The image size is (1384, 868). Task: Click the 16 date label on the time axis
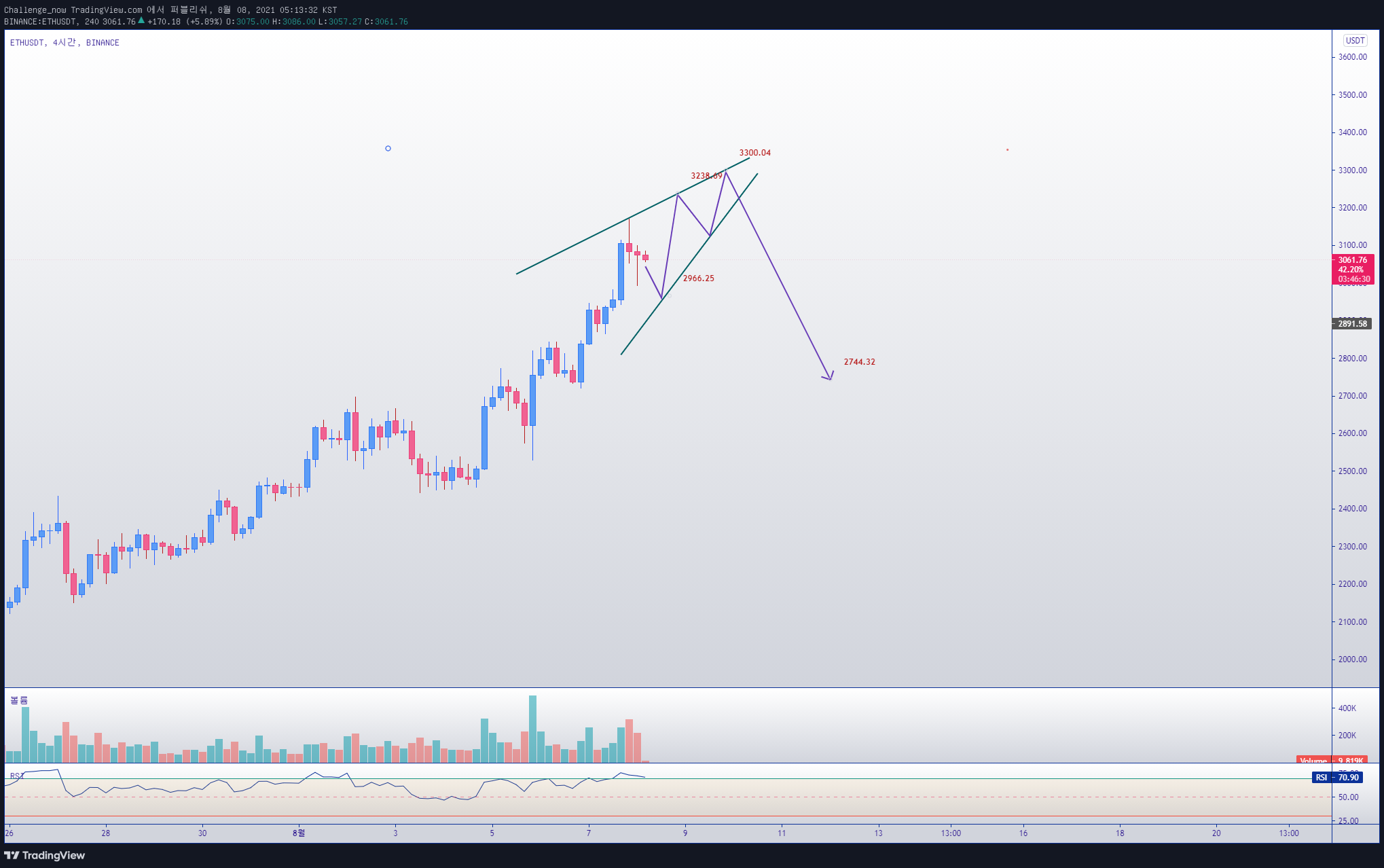point(1023,833)
